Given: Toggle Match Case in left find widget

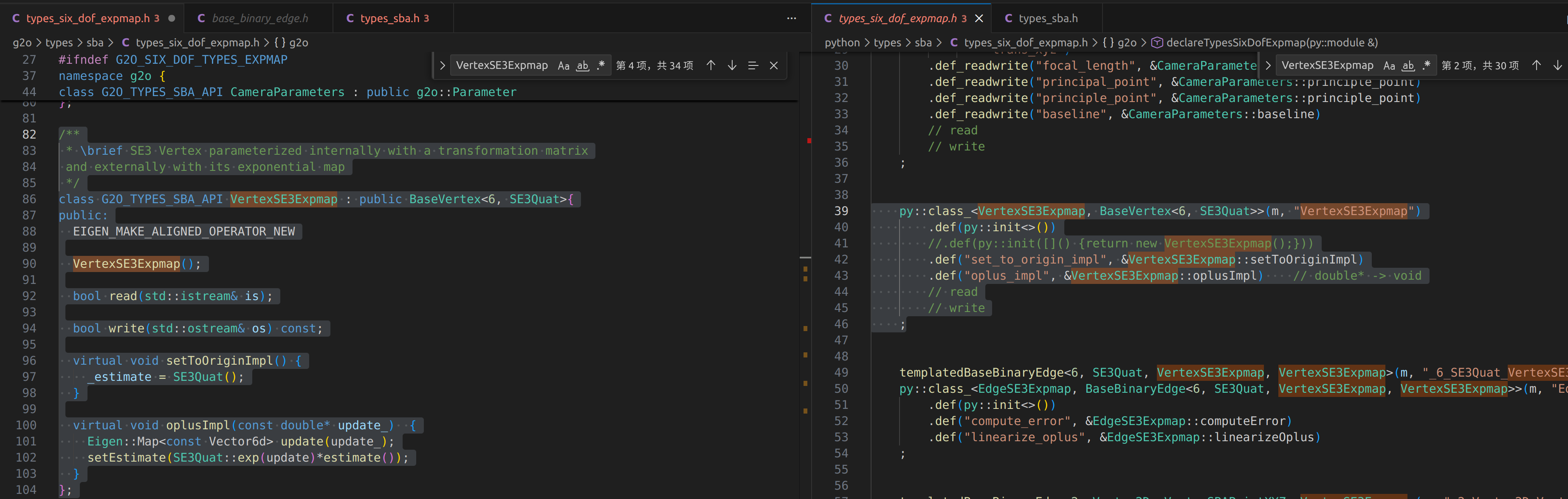Looking at the screenshot, I should [564, 66].
